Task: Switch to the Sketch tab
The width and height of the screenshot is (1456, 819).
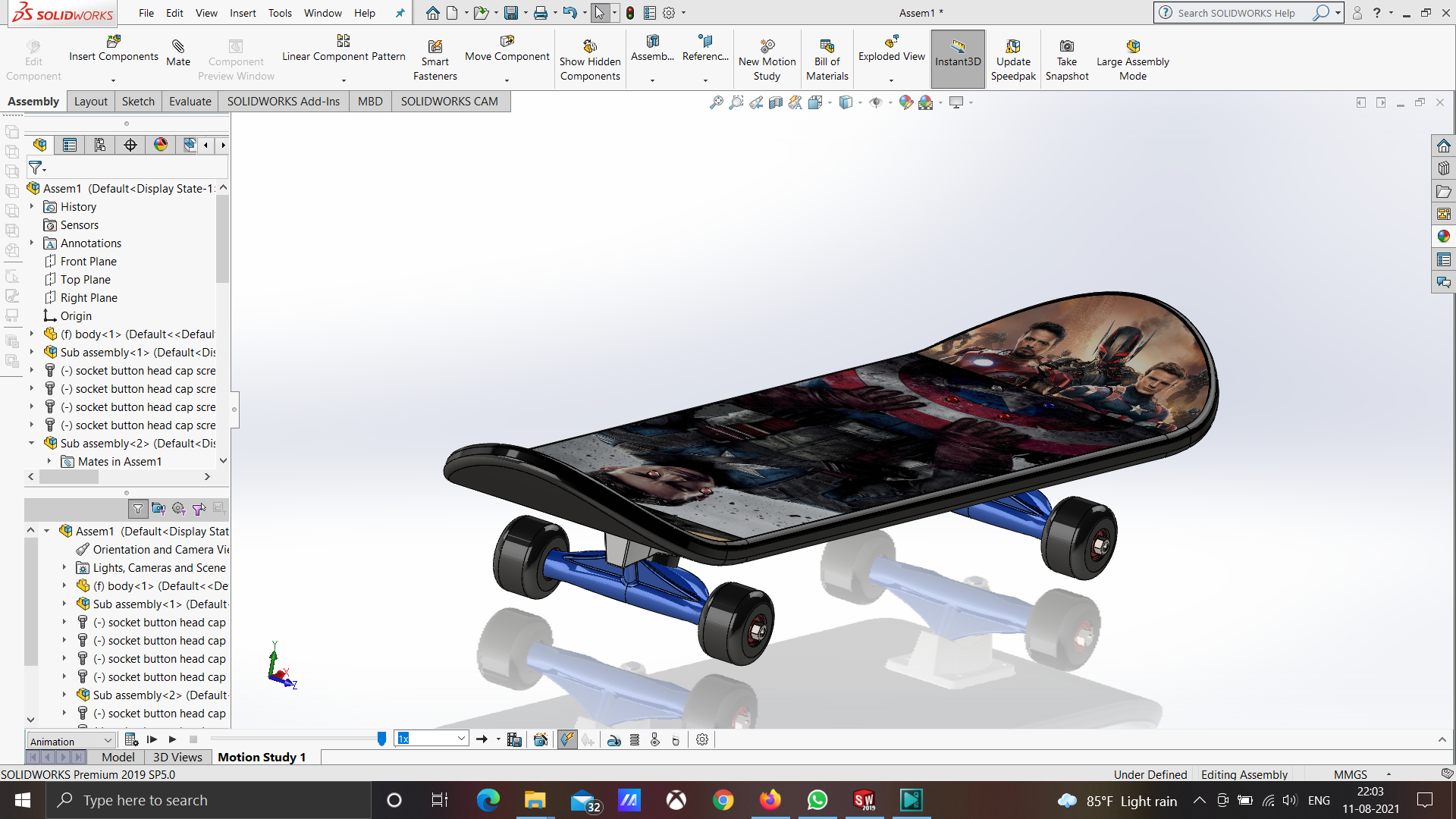Action: (x=138, y=102)
